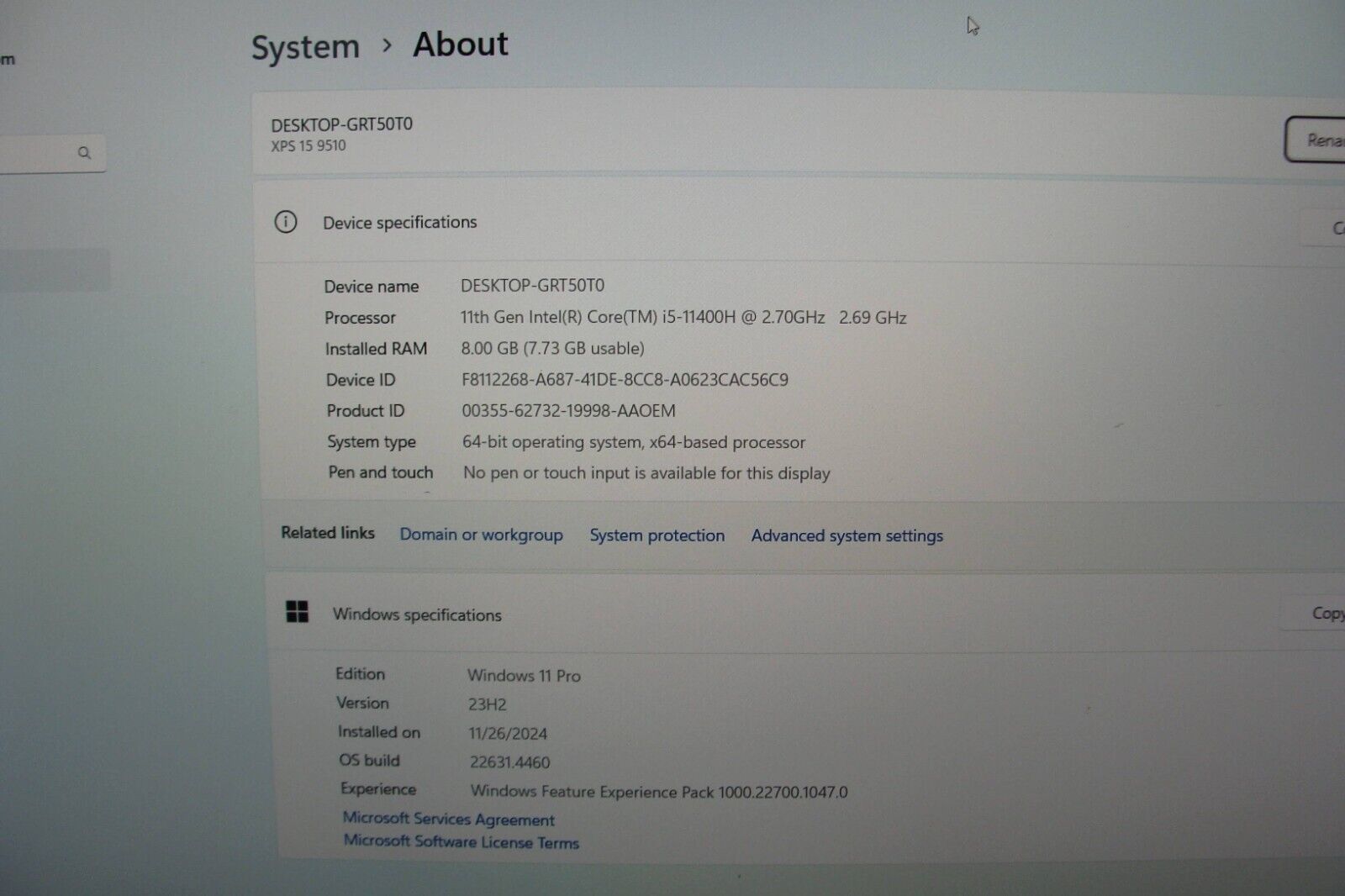Click the Processor specification row

pos(588,318)
